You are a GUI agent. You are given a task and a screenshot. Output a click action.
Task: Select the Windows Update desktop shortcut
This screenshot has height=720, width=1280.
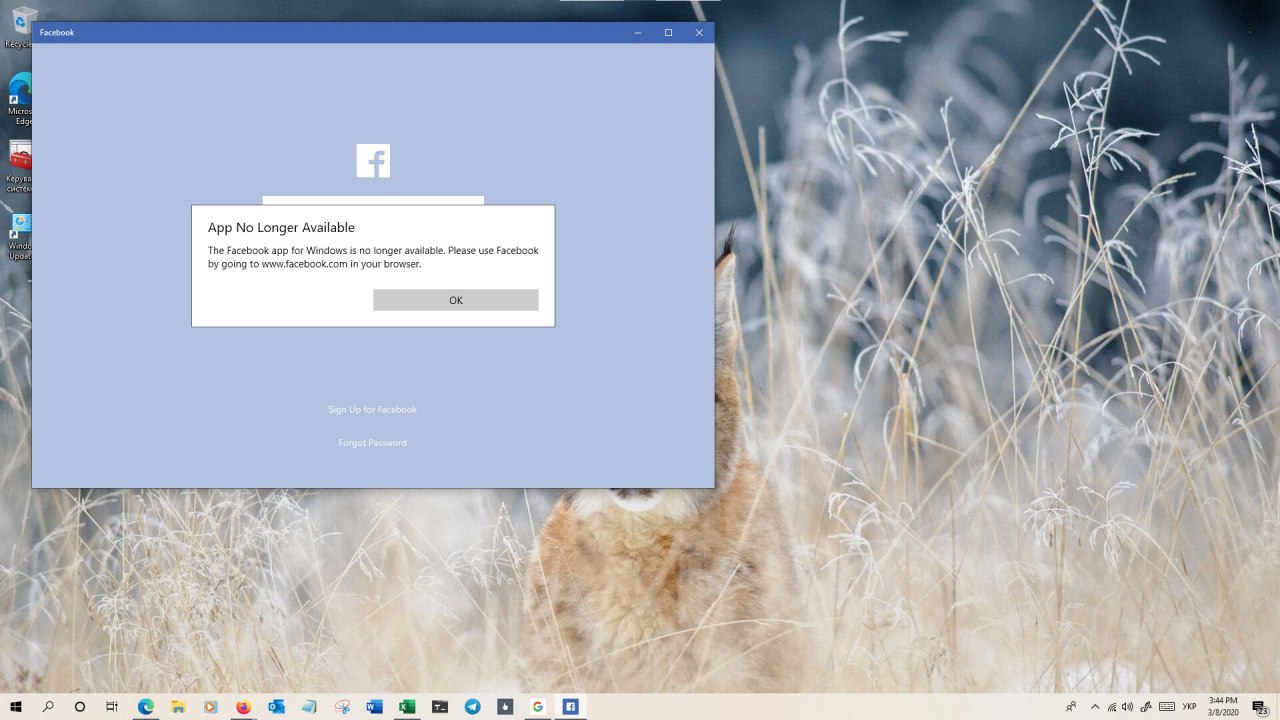(x=19, y=236)
